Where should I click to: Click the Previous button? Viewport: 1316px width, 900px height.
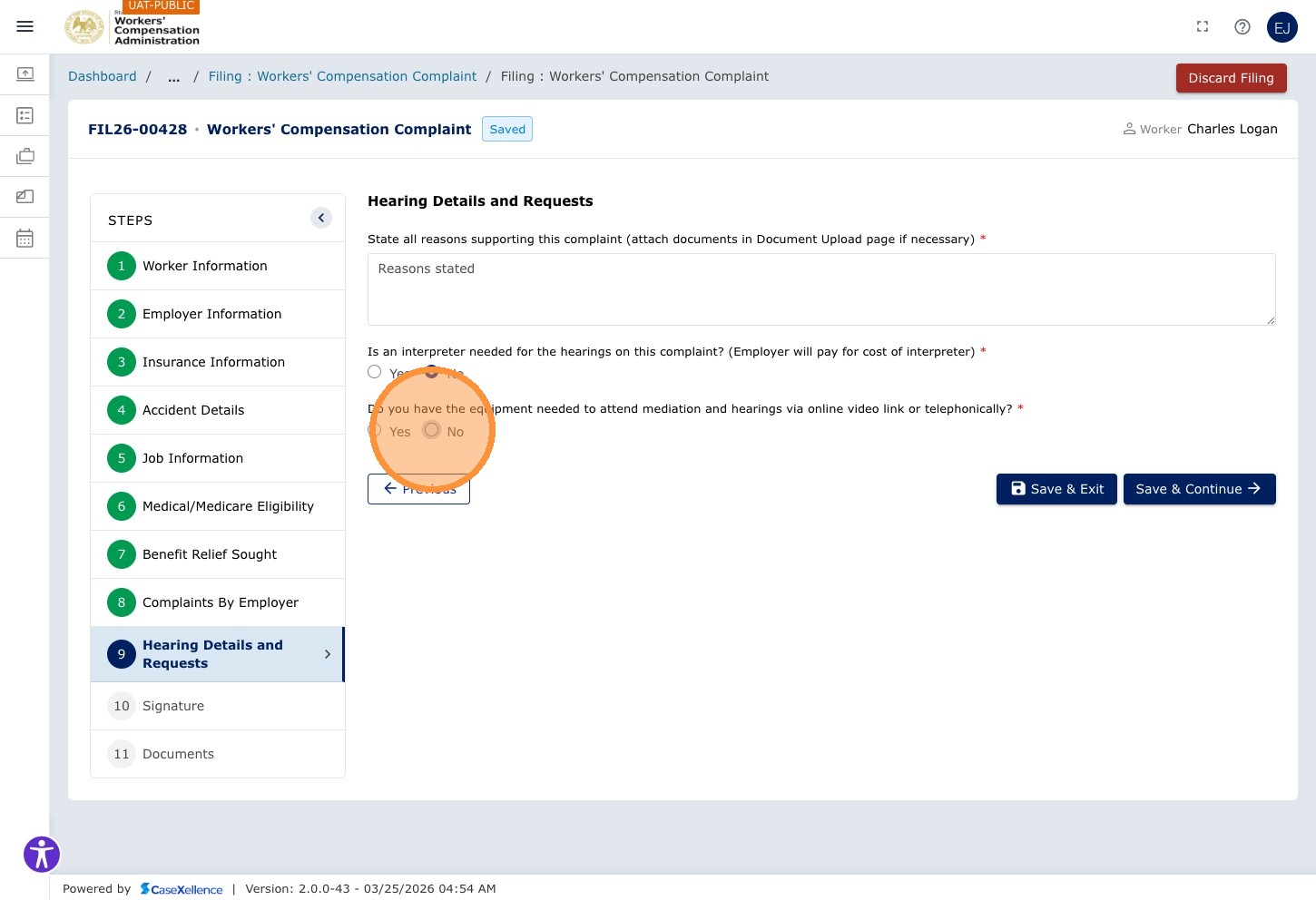(418, 489)
